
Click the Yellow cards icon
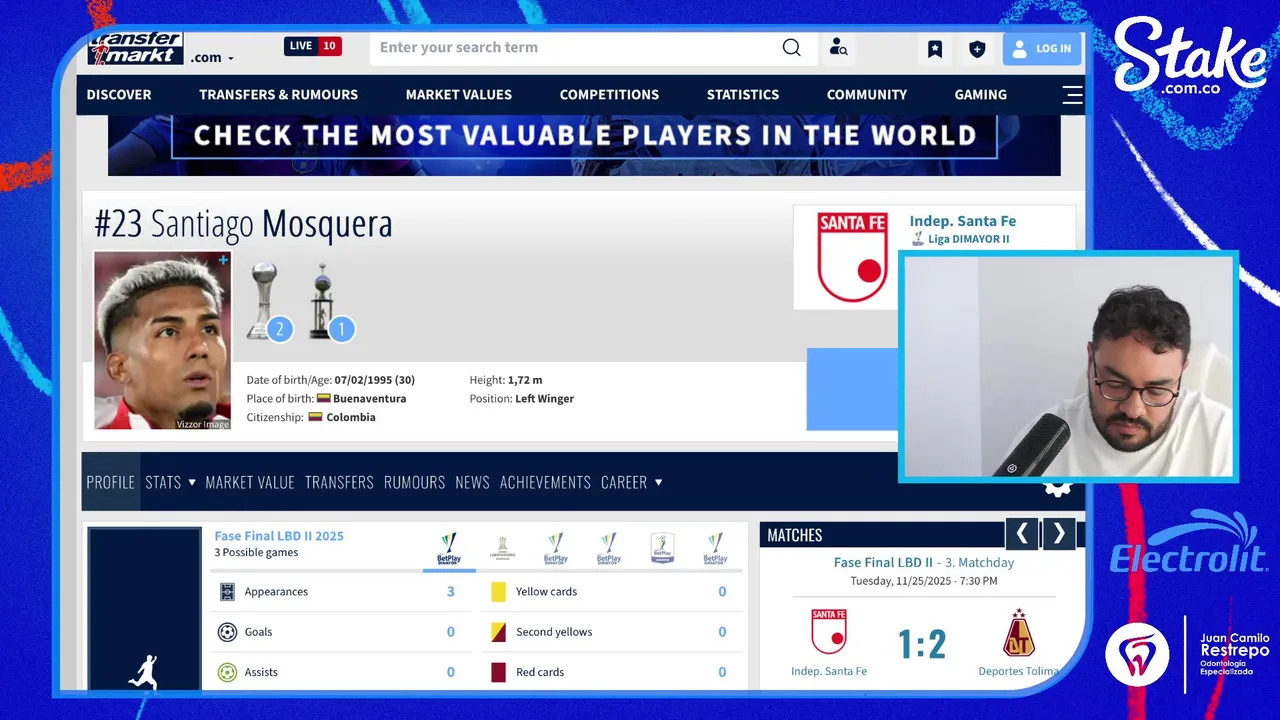pos(498,592)
